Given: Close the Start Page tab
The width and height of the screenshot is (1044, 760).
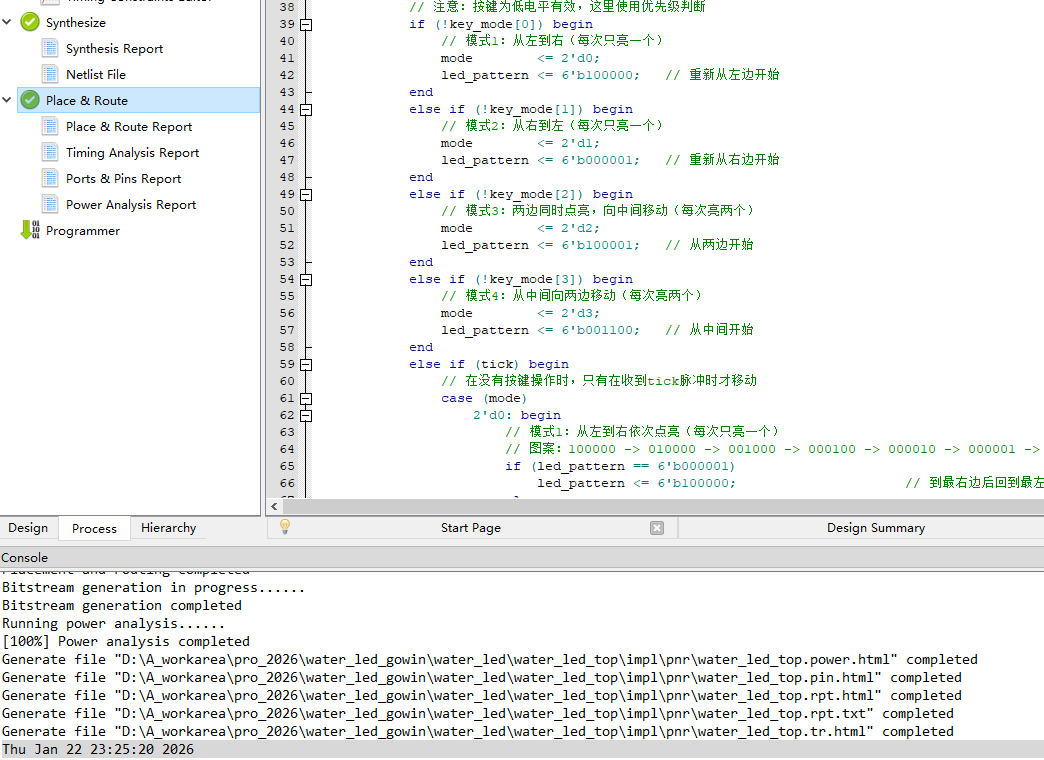Looking at the screenshot, I should coord(657,528).
